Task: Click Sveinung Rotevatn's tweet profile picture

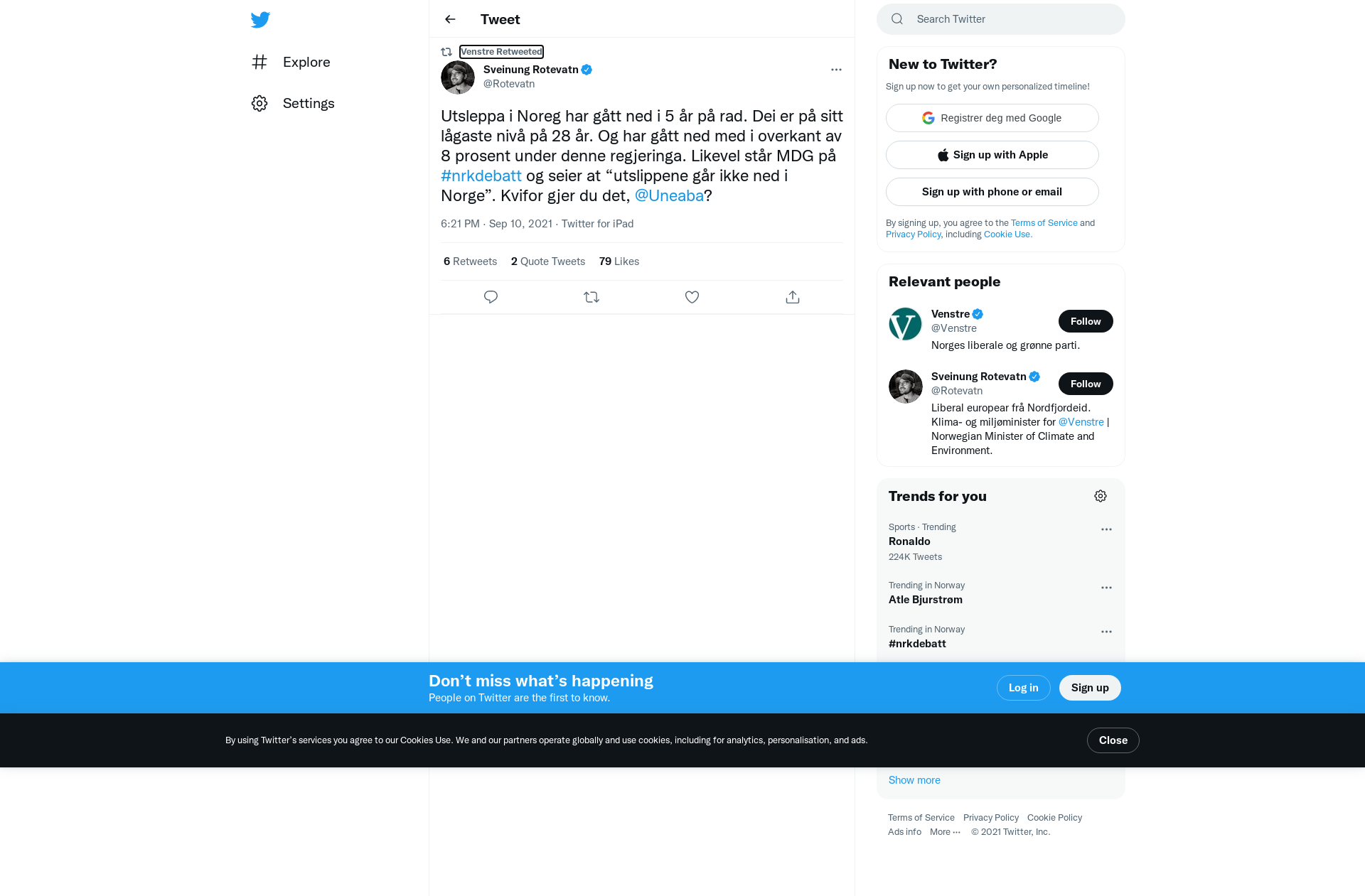Action: (x=458, y=77)
